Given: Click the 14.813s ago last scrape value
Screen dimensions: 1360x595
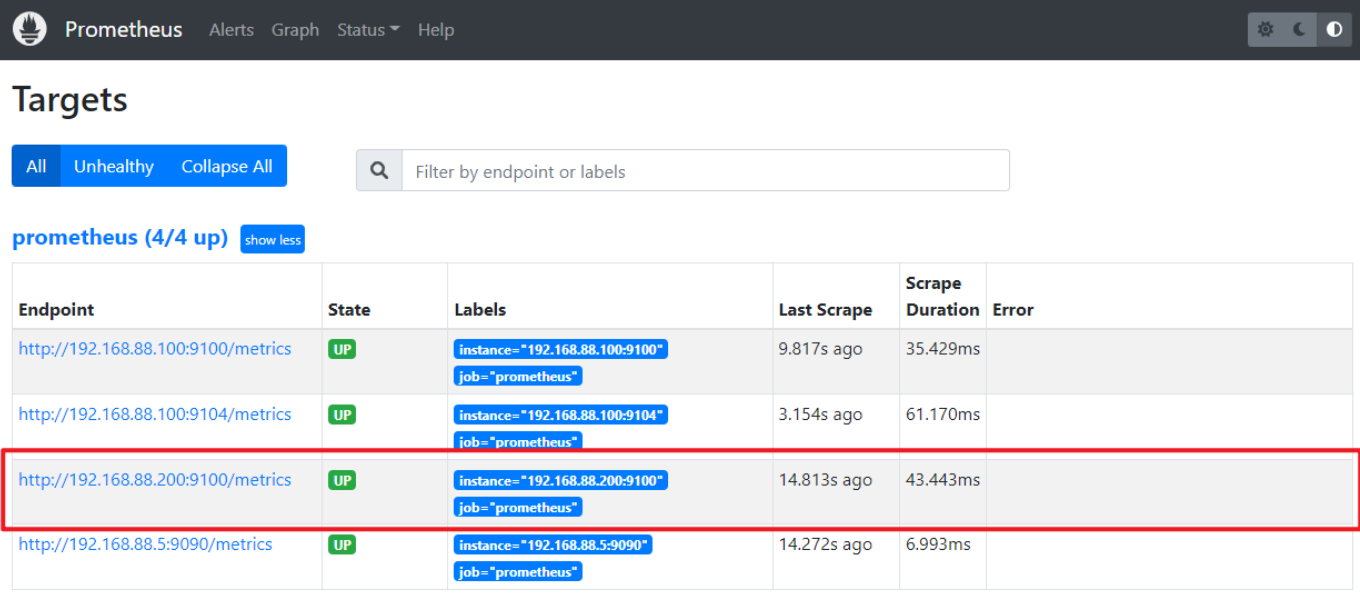Looking at the screenshot, I should (825, 480).
